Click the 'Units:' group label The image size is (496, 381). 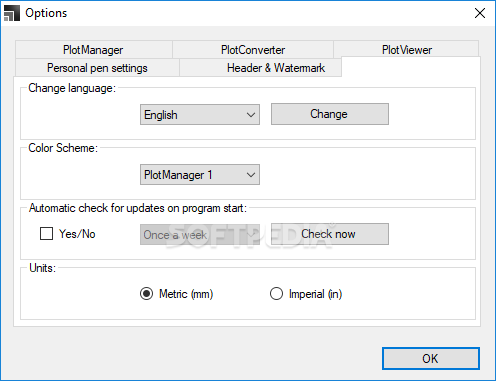point(42,268)
